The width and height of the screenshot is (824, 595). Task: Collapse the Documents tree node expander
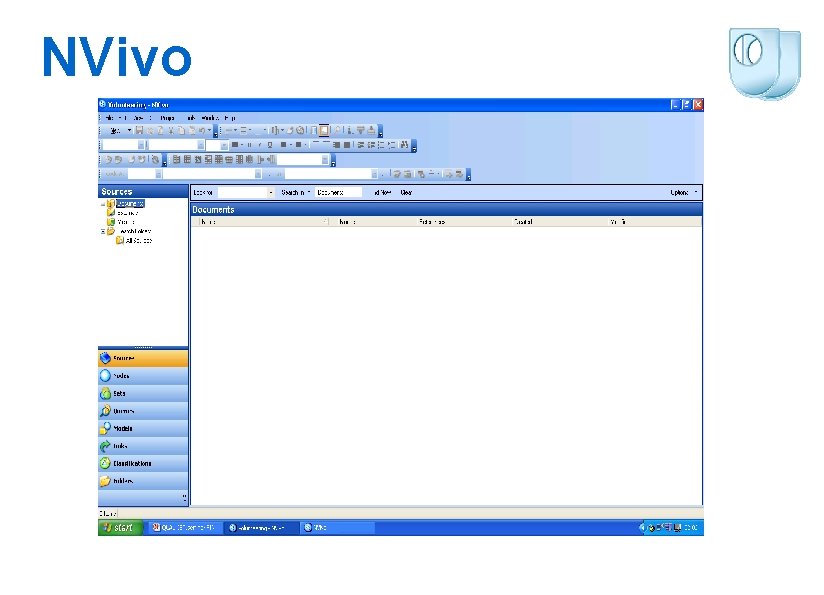(x=103, y=204)
